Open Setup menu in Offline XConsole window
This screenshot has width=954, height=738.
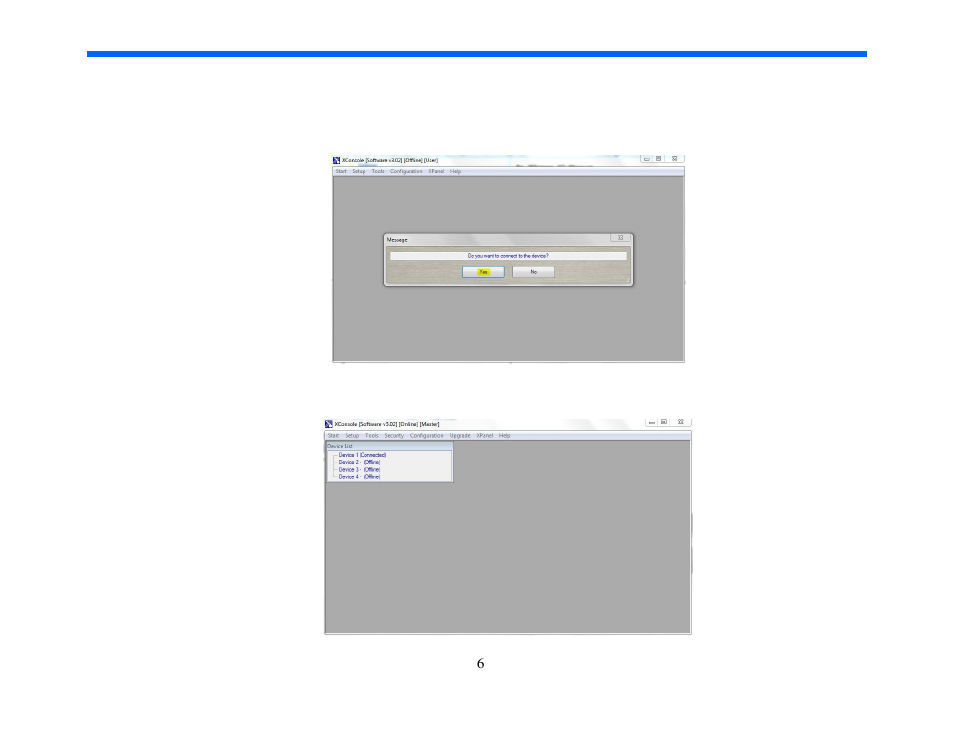click(x=359, y=172)
